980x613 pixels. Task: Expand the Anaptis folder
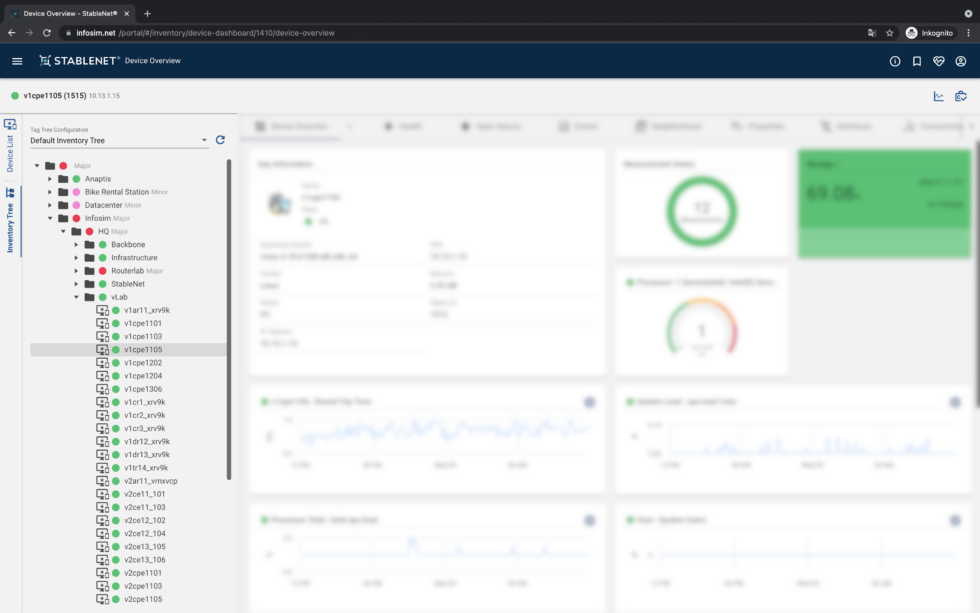(50, 179)
